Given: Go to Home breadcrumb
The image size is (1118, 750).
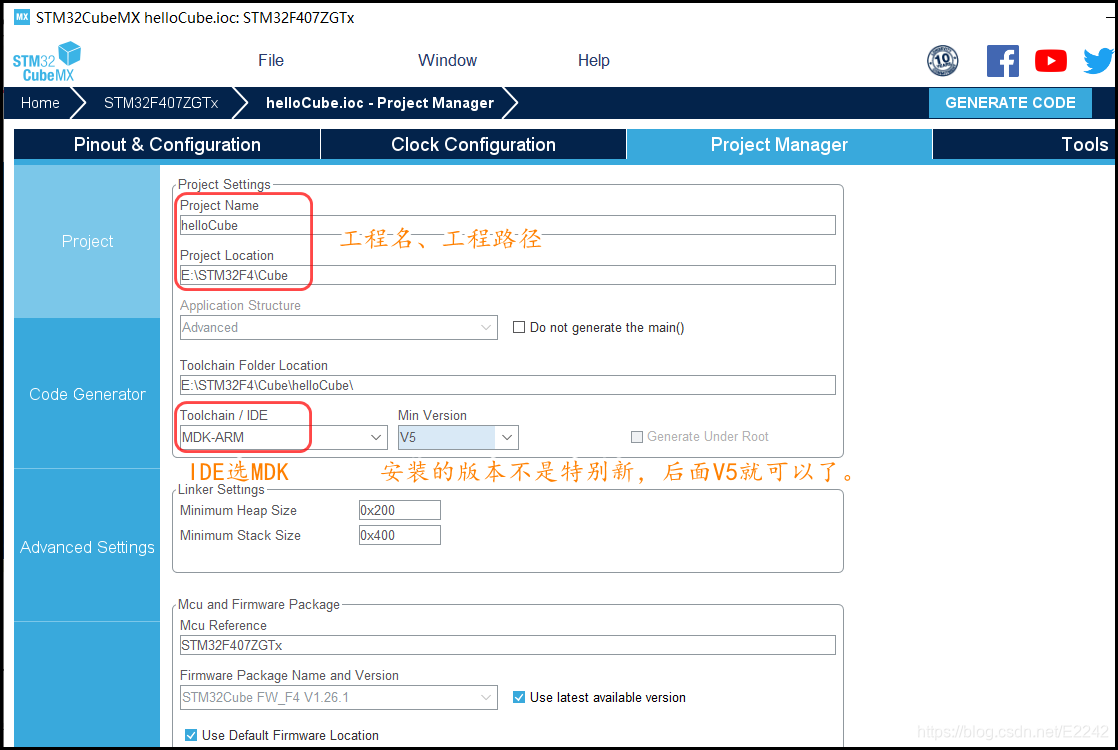Looking at the screenshot, I should coord(40,103).
